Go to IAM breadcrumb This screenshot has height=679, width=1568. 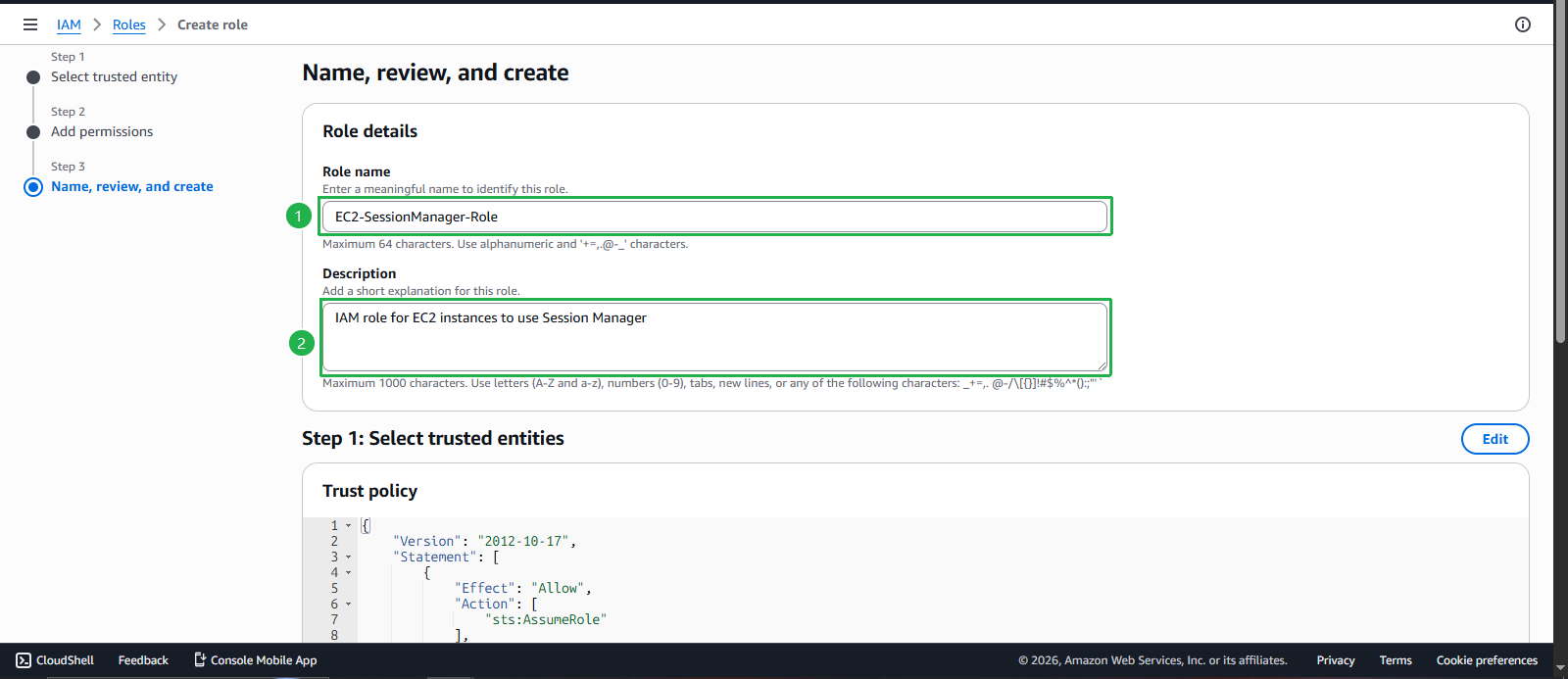[69, 24]
